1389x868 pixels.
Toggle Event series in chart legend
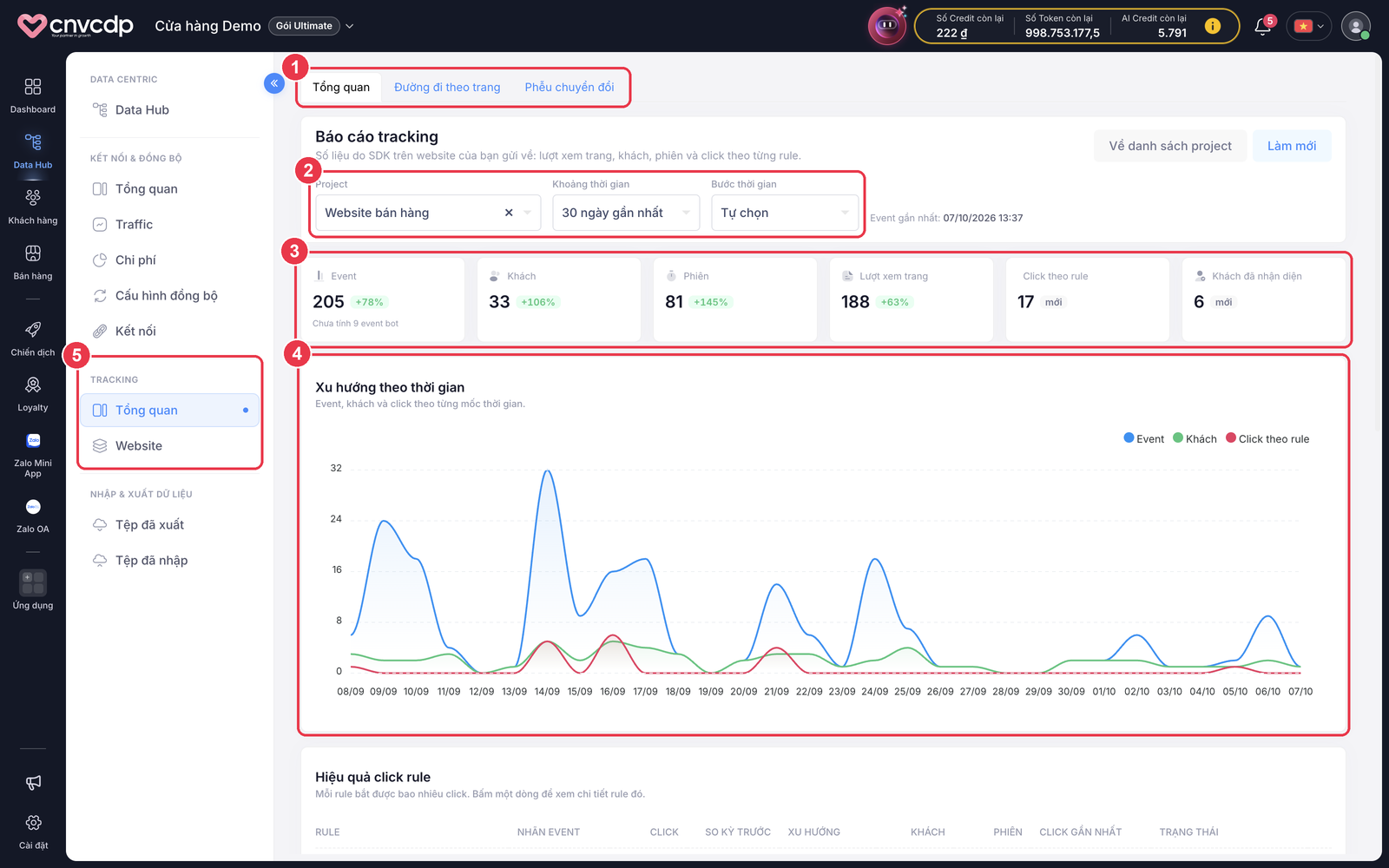point(1144,438)
